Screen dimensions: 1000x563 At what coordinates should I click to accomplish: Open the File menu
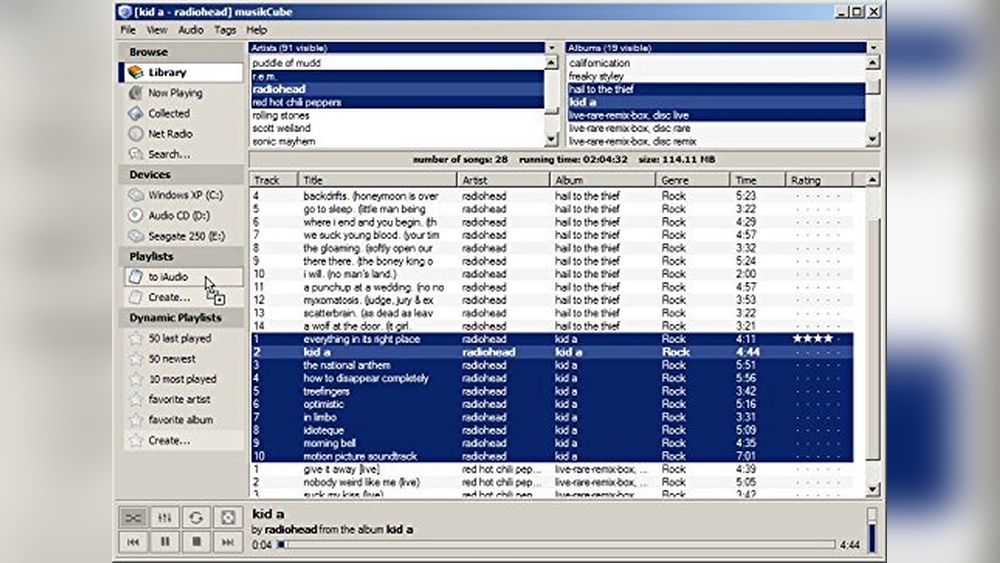128,30
